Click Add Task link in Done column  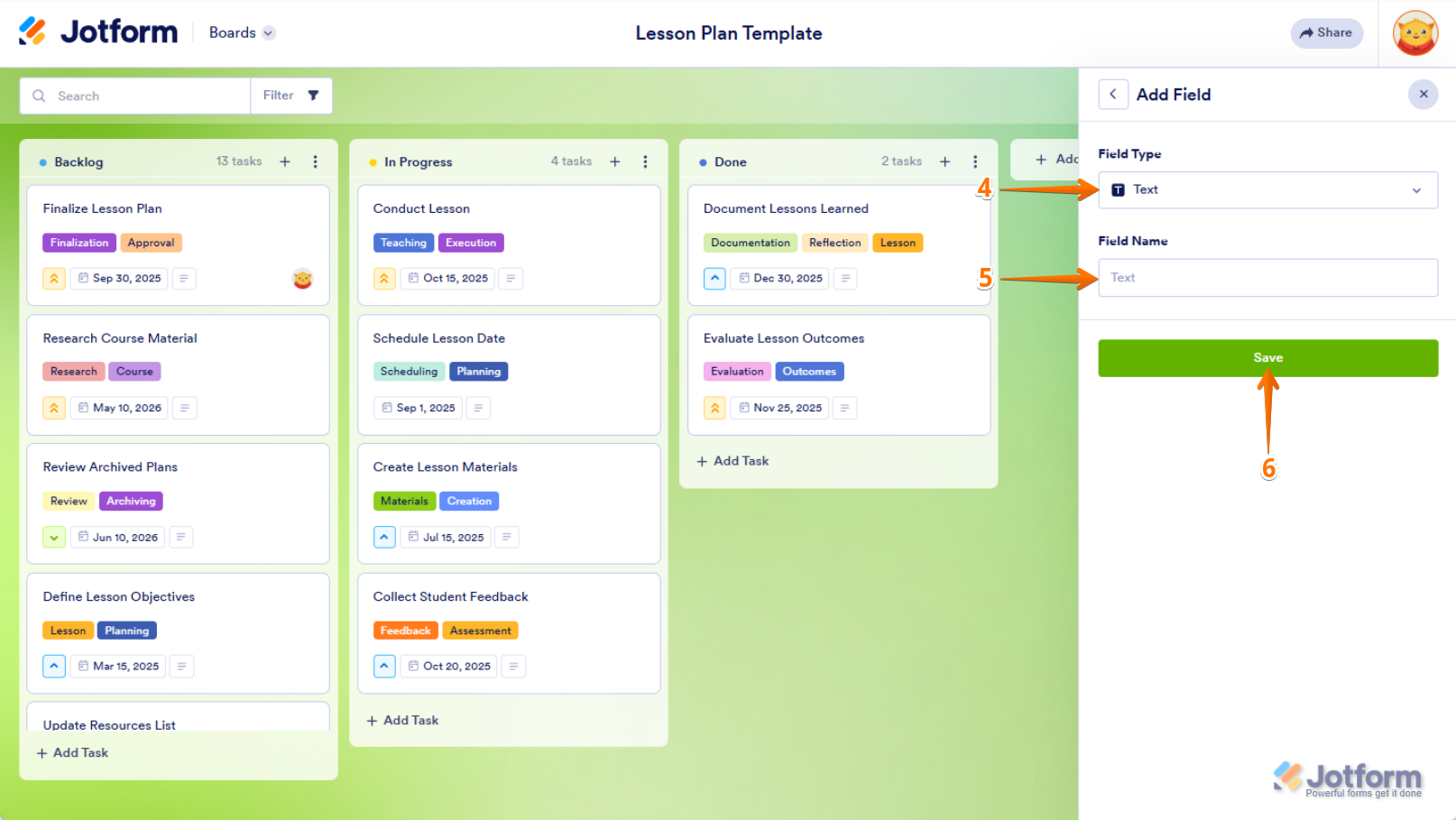pos(733,461)
